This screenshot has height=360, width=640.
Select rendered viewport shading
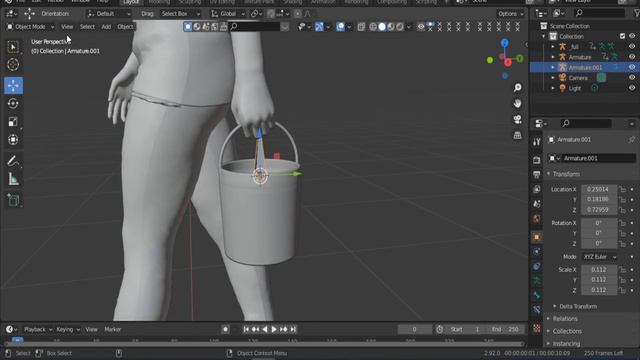pyautogui.click(x=400, y=27)
